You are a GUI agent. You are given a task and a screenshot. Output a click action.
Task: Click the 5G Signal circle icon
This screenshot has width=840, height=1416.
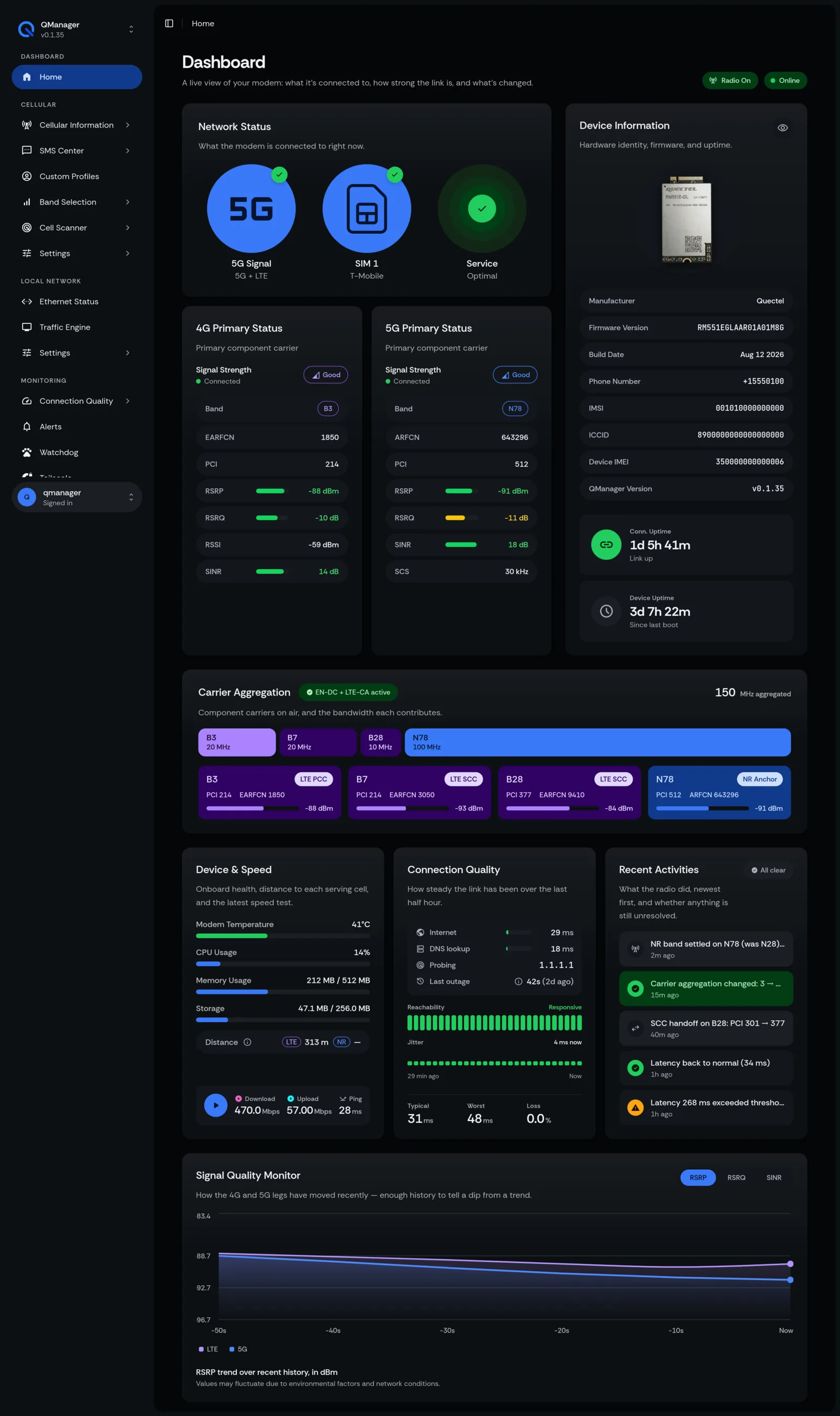251,209
